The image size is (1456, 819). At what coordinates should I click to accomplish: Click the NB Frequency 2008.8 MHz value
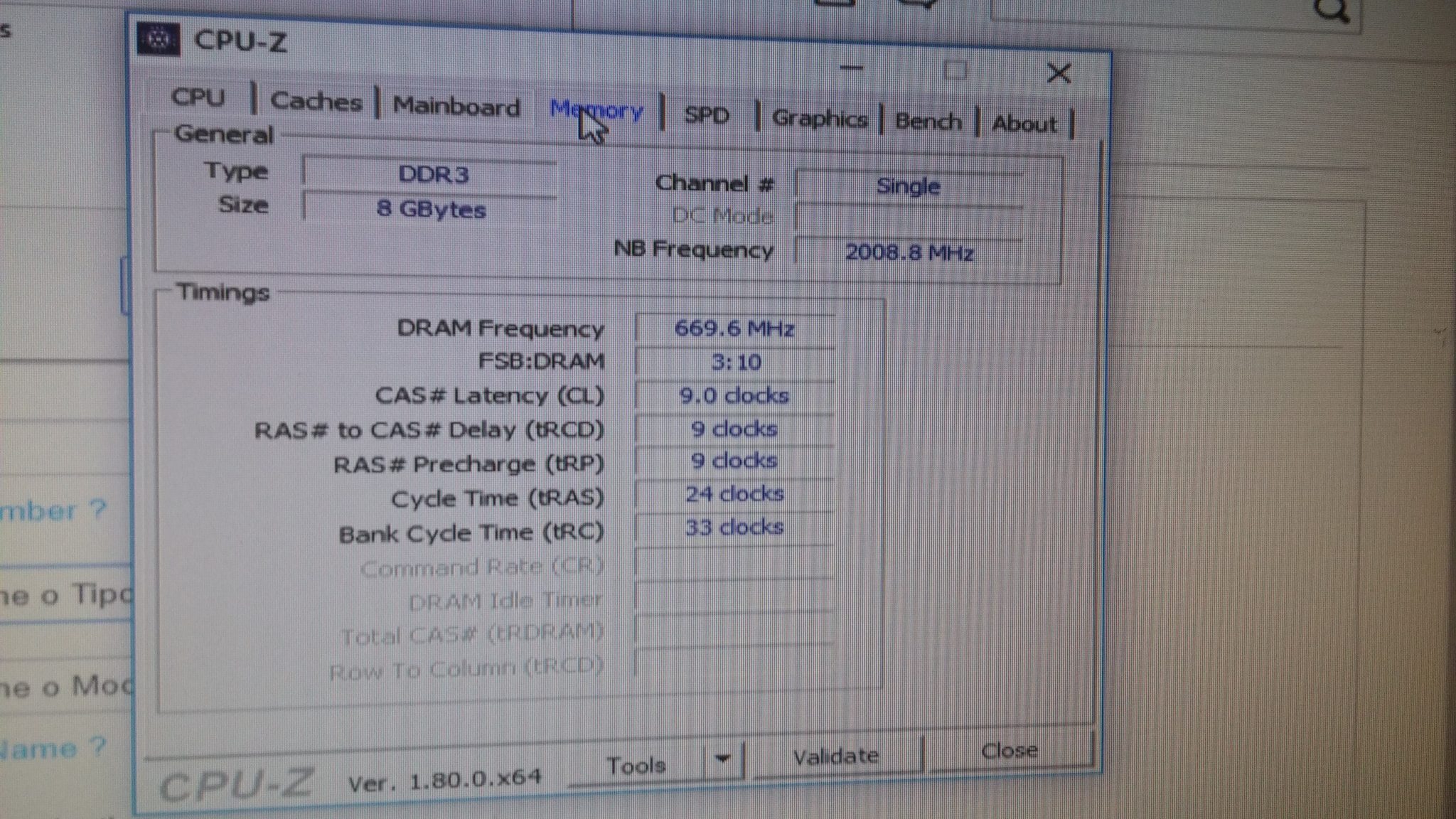tap(909, 252)
